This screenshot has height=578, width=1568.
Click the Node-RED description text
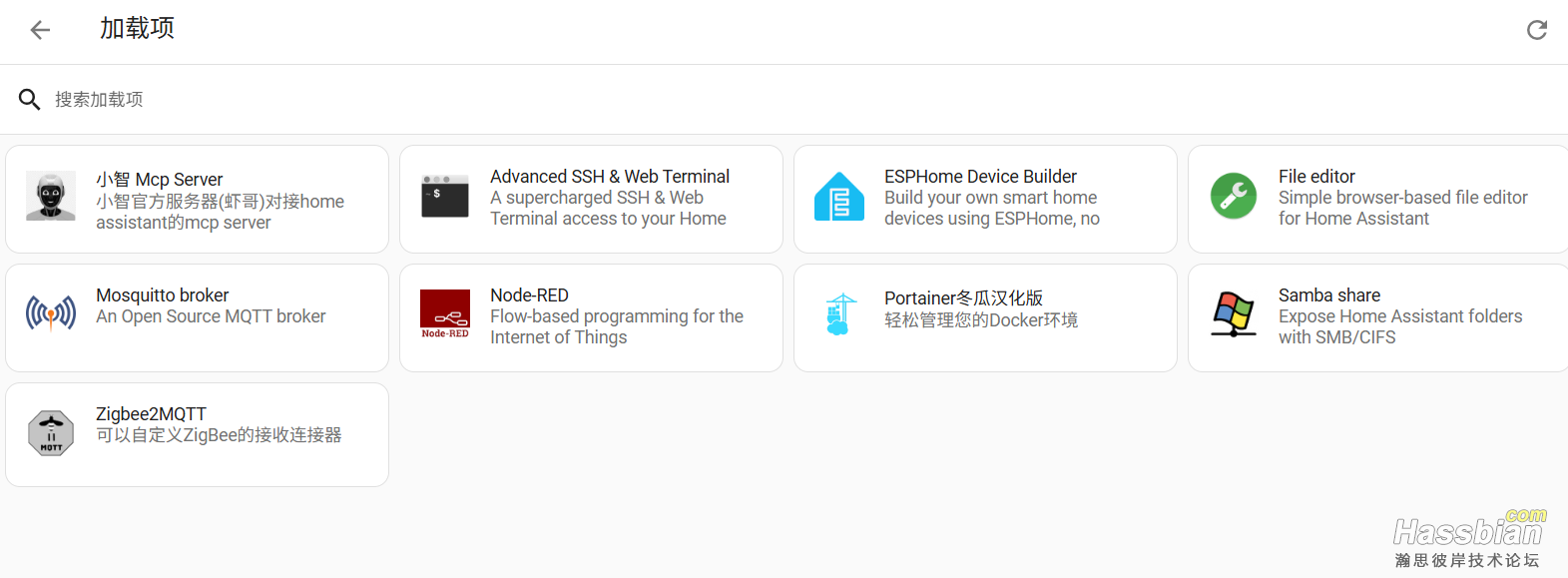[616, 326]
